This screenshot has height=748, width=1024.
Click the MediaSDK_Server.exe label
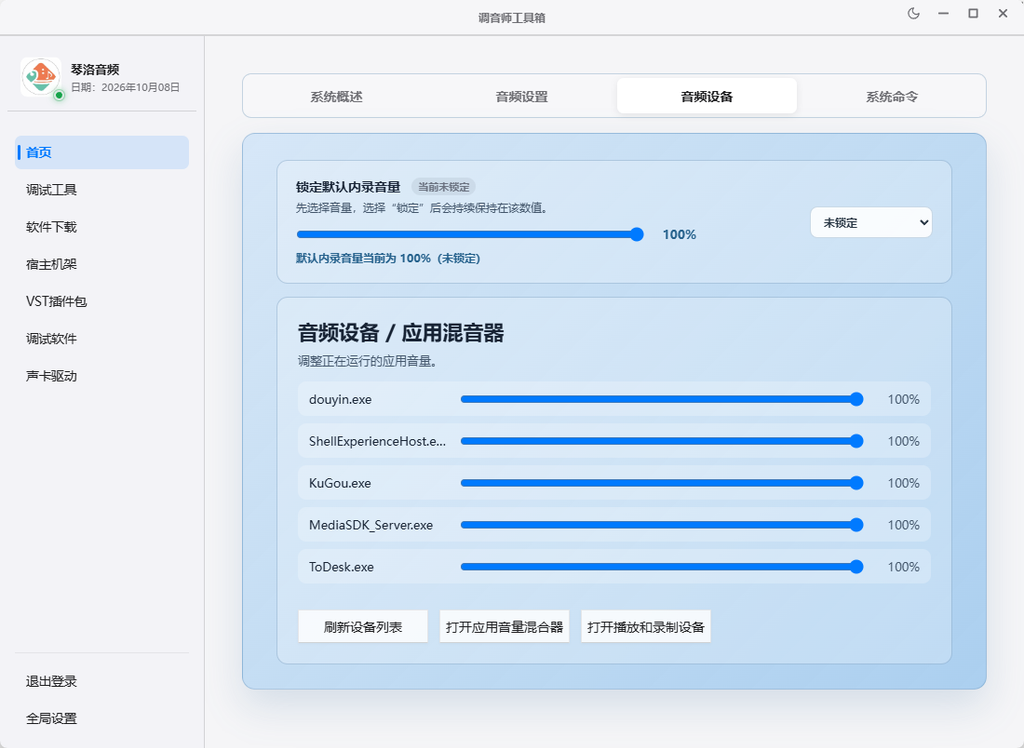coord(371,525)
